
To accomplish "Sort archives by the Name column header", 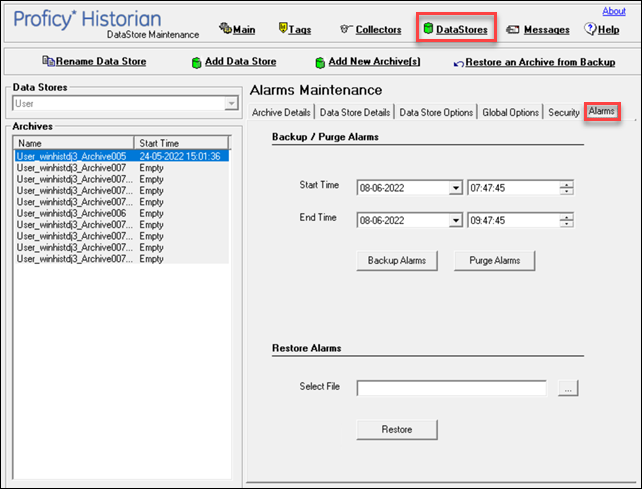I will pos(74,143).
